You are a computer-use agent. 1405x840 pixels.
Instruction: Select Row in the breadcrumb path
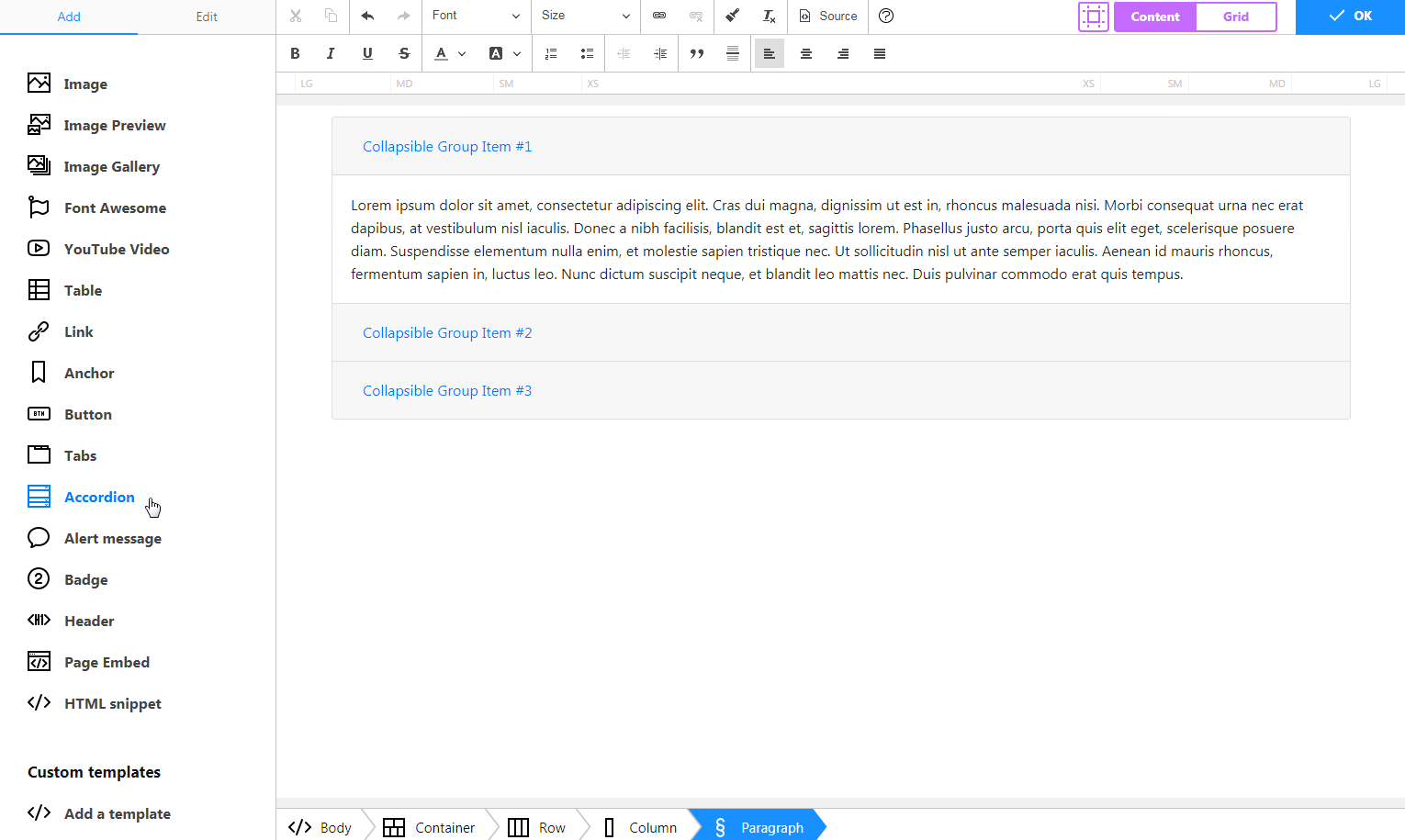tap(537, 827)
